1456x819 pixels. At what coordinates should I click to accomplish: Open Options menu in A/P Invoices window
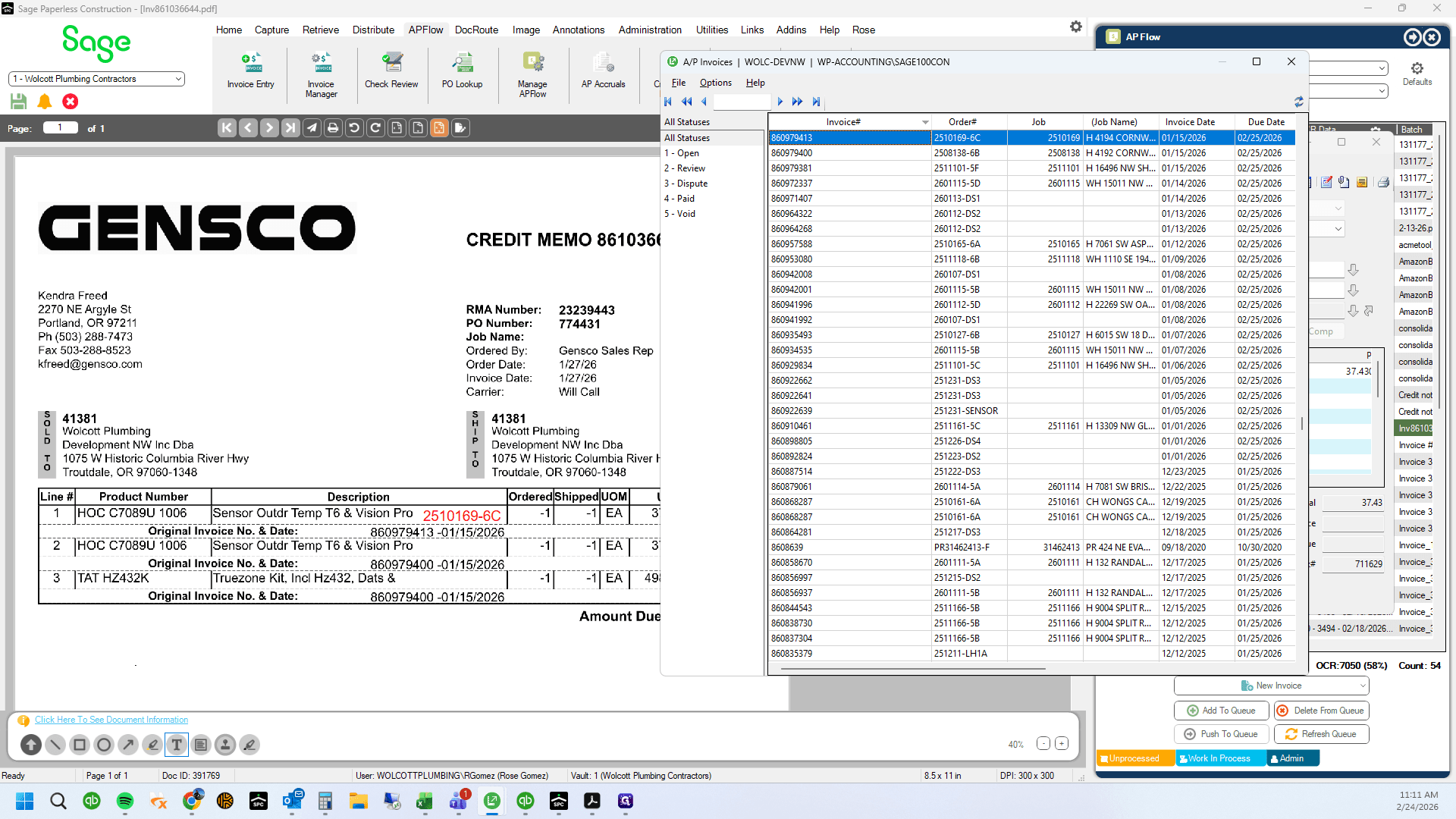pos(716,83)
